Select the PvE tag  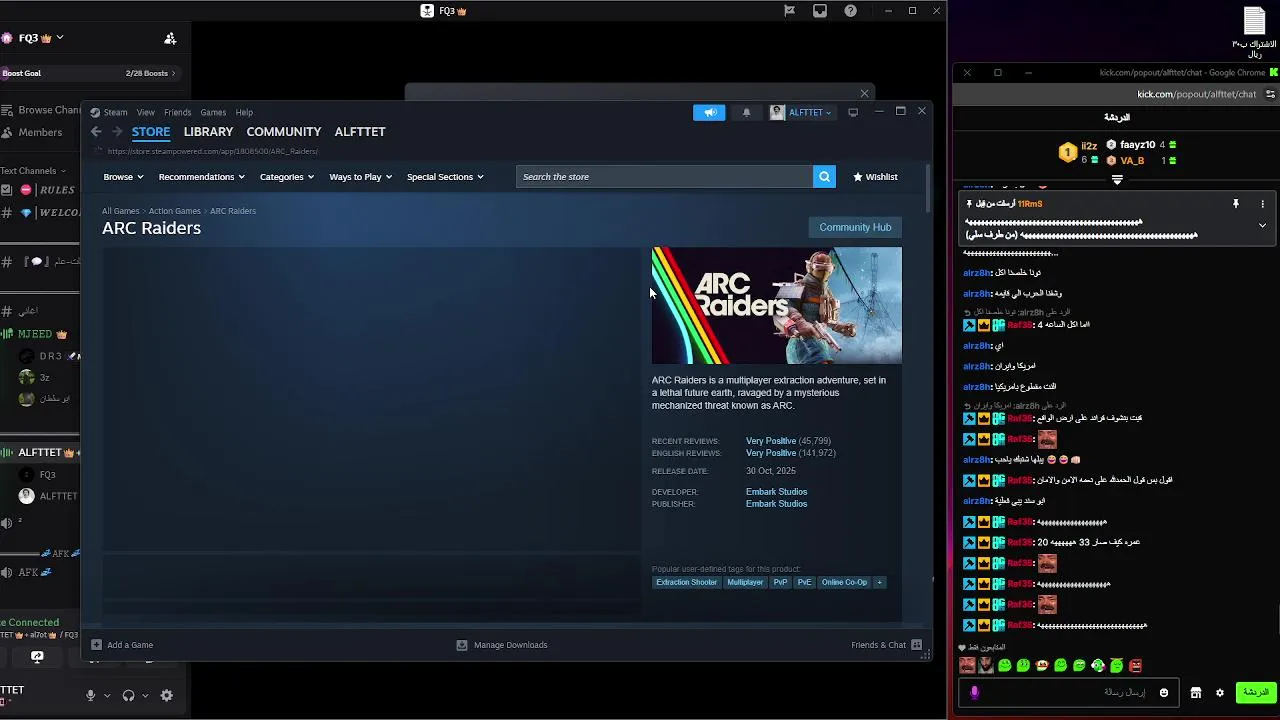pos(804,582)
